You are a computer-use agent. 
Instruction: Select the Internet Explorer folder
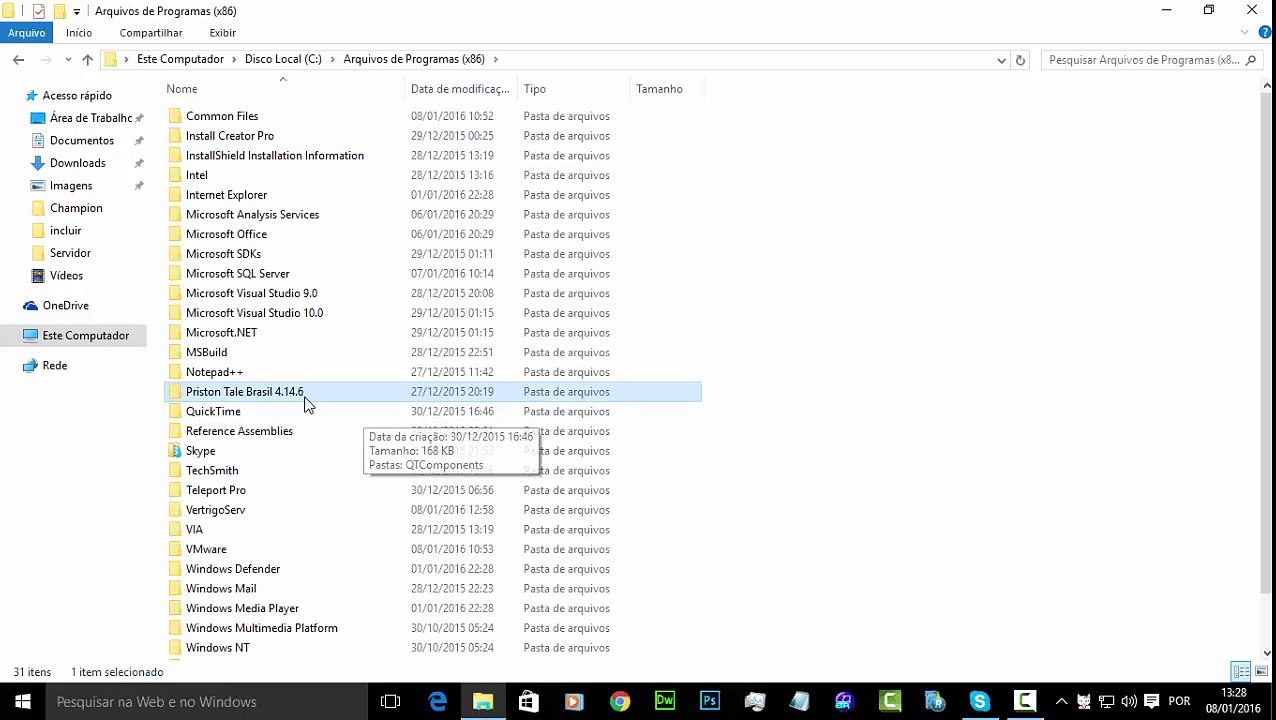coord(226,195)
